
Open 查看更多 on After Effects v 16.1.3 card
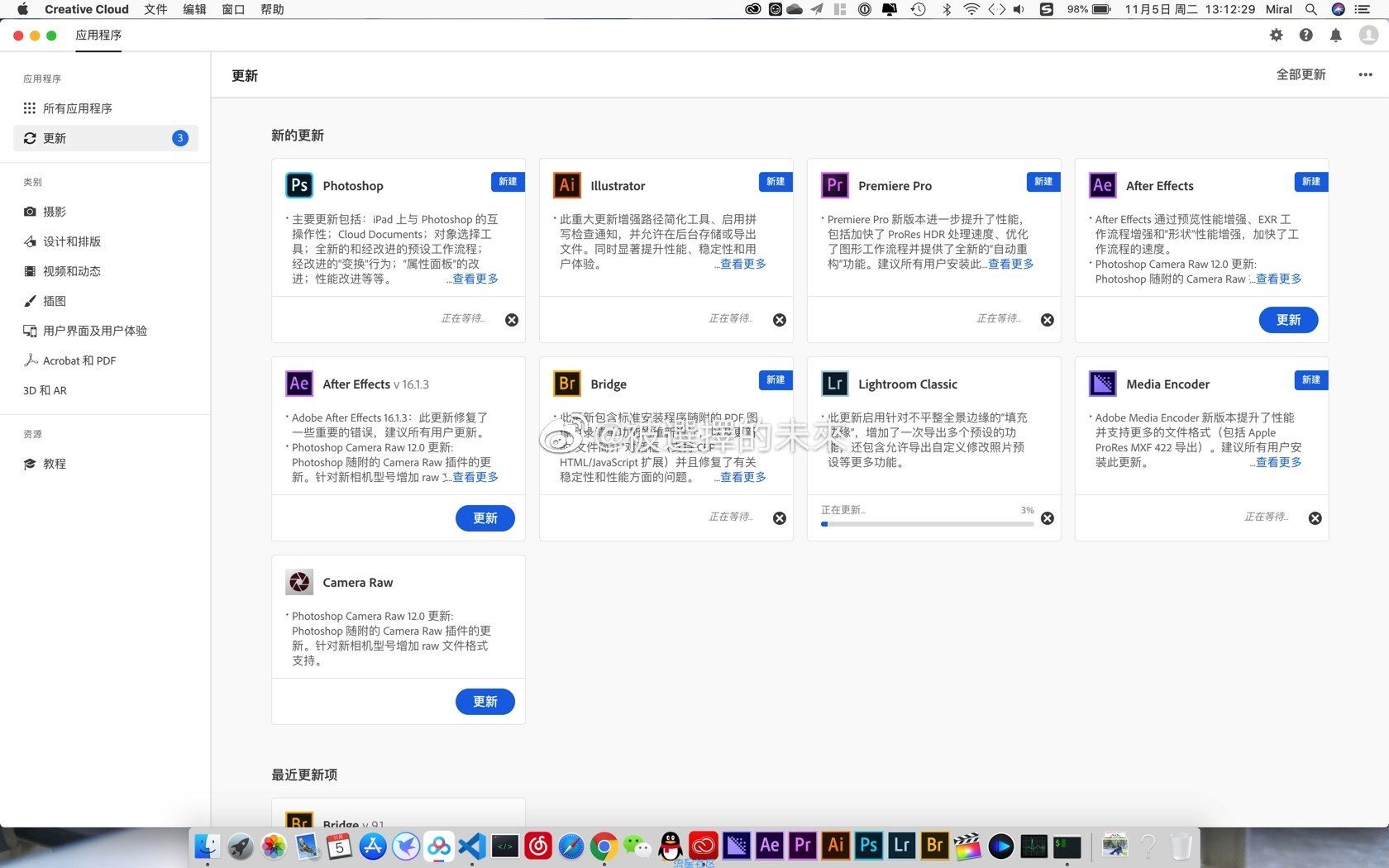475,477
